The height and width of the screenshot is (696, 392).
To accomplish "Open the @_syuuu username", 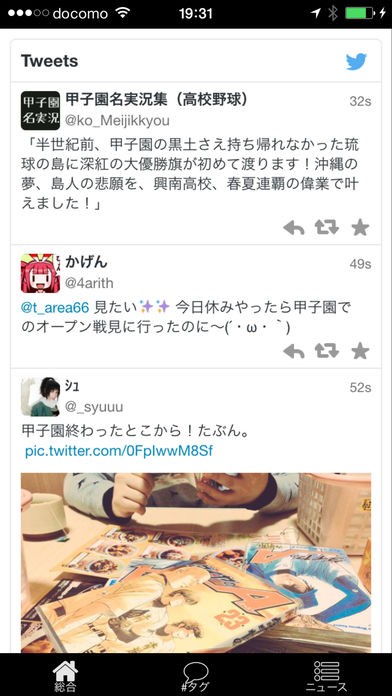I will tap(94, 407).
